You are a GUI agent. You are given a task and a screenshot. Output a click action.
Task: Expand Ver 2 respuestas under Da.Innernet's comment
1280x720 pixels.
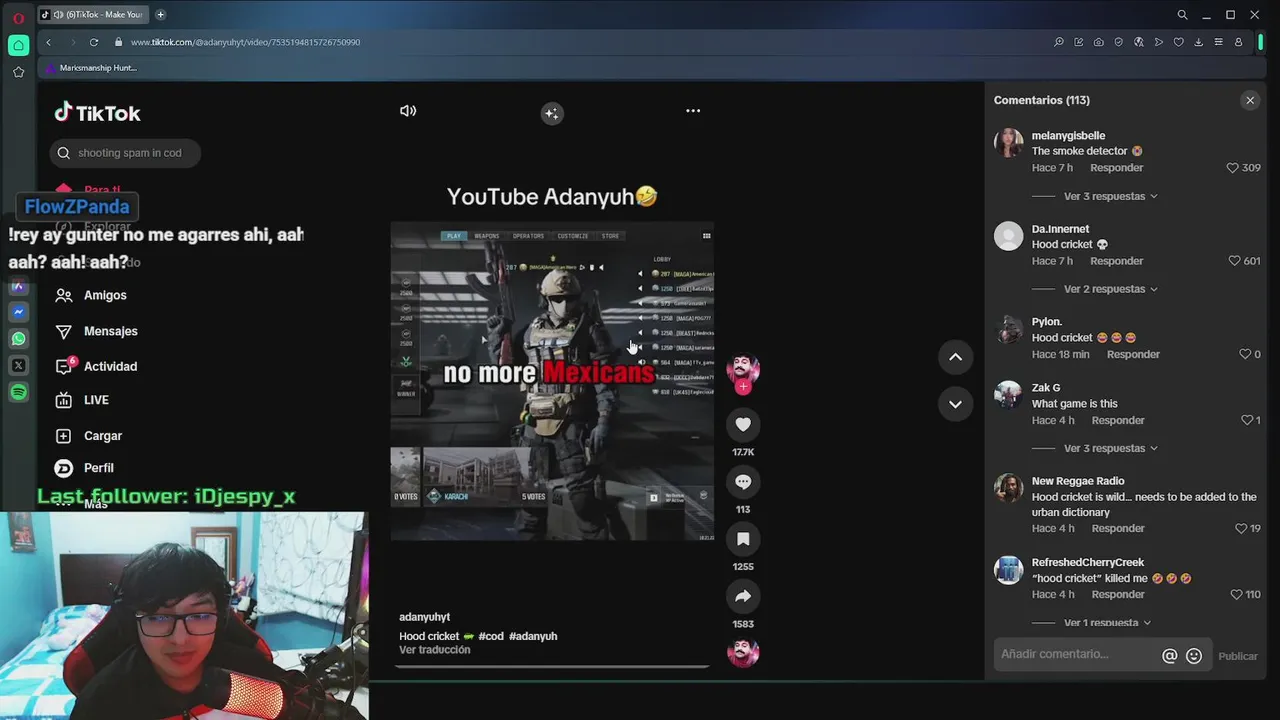[x=1110, y=289]
